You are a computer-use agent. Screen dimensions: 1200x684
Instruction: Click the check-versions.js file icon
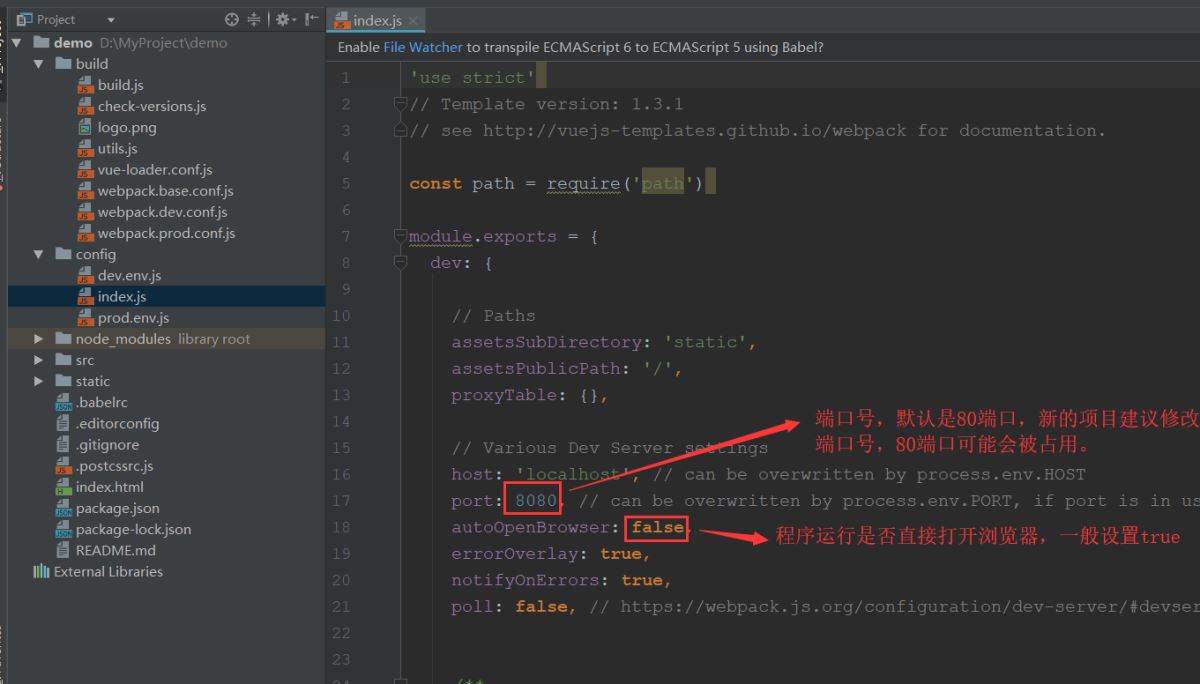click(86, 106)
